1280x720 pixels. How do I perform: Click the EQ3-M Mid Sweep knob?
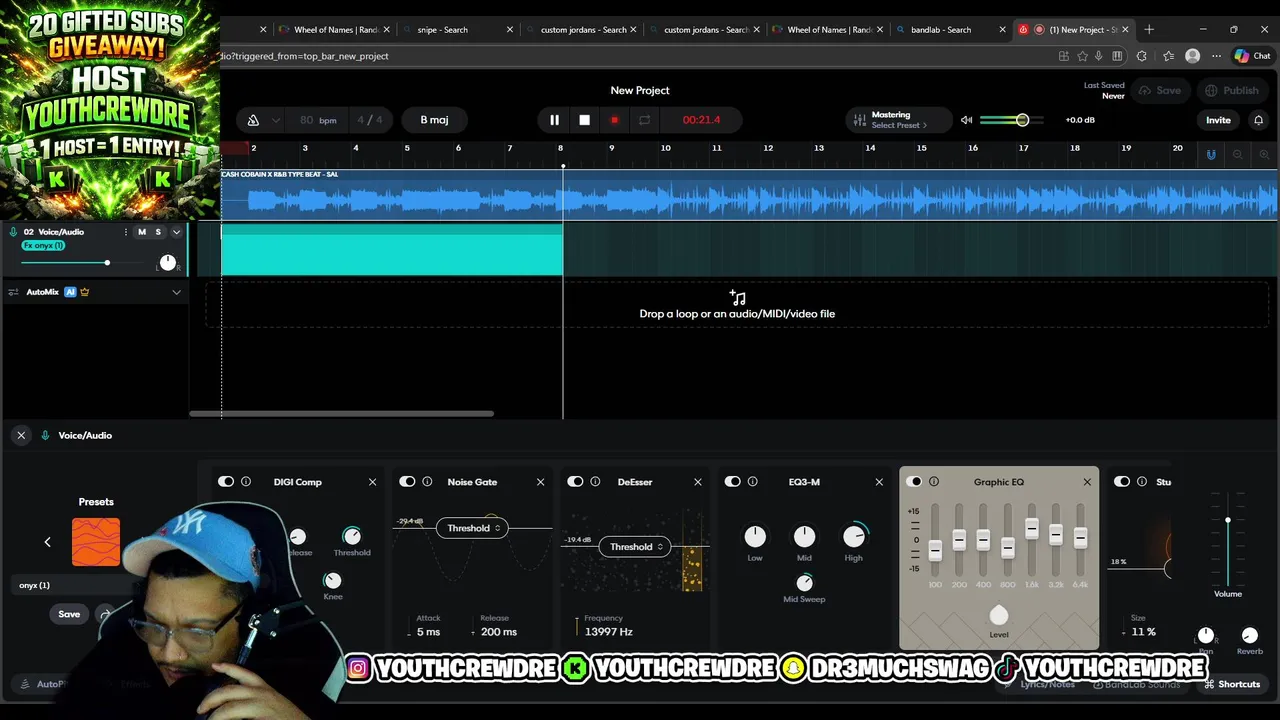(804, 582)
